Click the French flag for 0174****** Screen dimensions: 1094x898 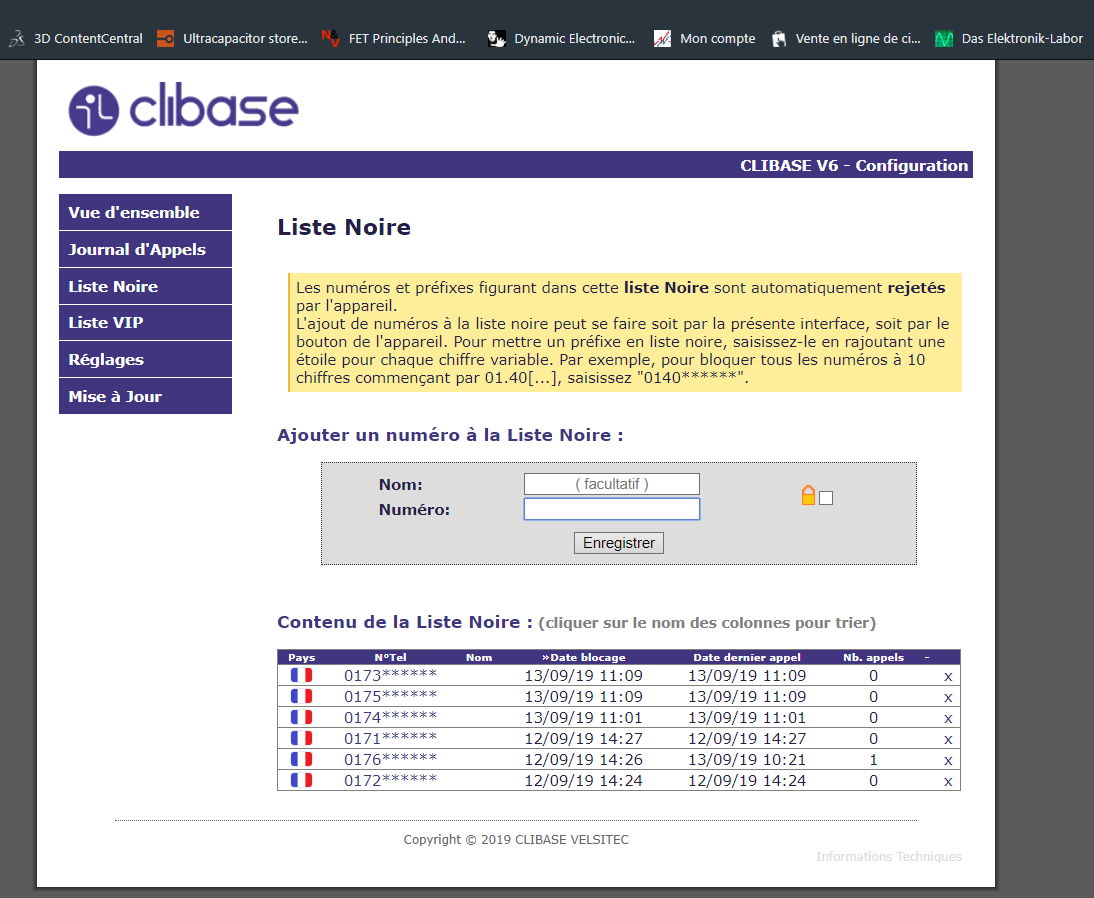click(301, 717)
